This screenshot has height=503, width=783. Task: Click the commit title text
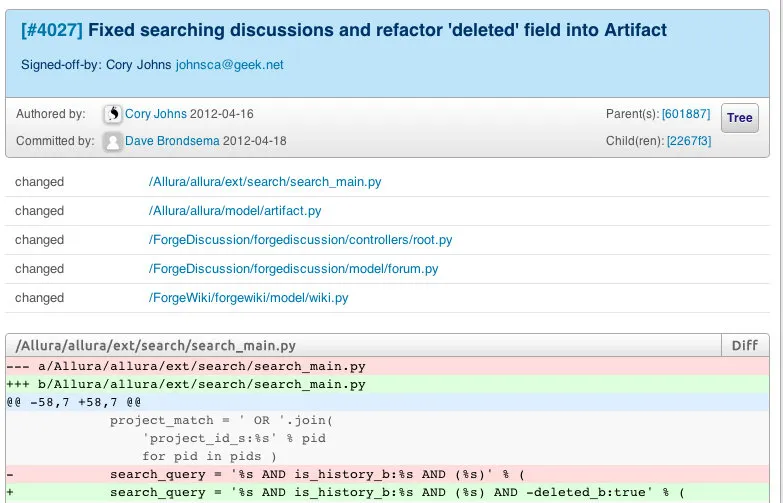[x=377, y=30]
